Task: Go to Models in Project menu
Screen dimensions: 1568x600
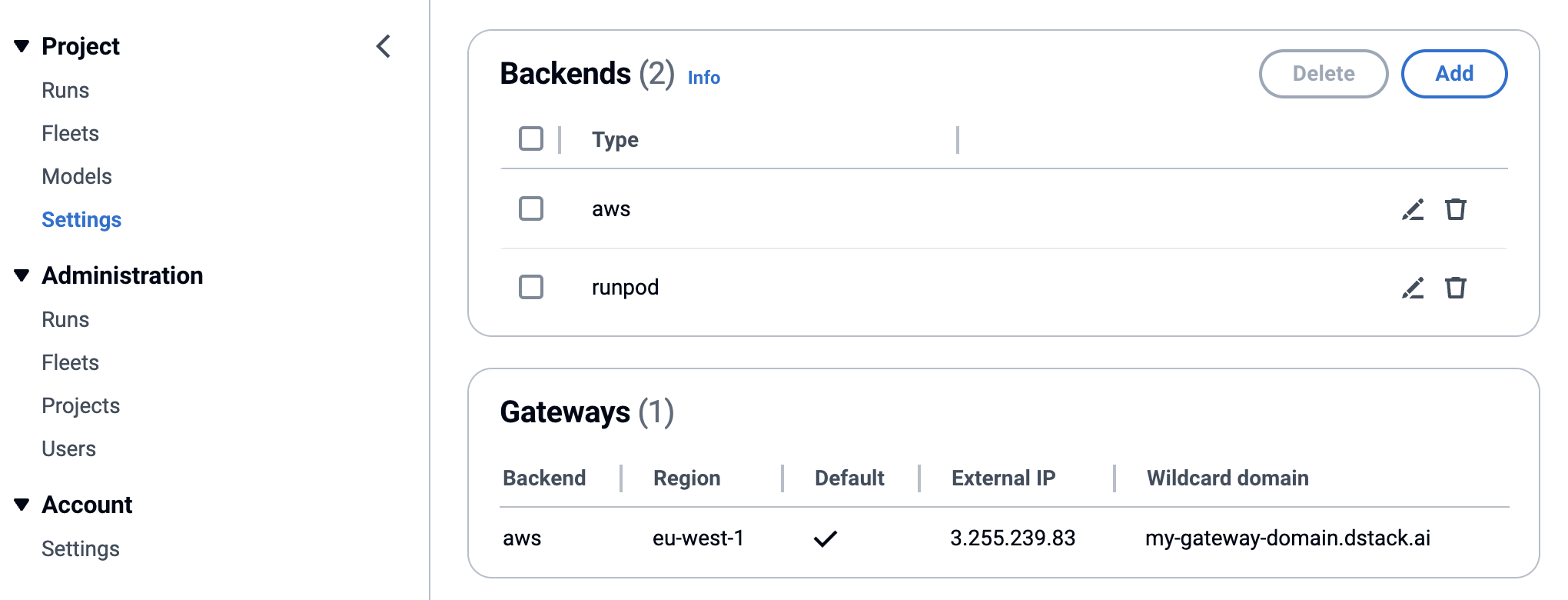Action: (77, 176)
